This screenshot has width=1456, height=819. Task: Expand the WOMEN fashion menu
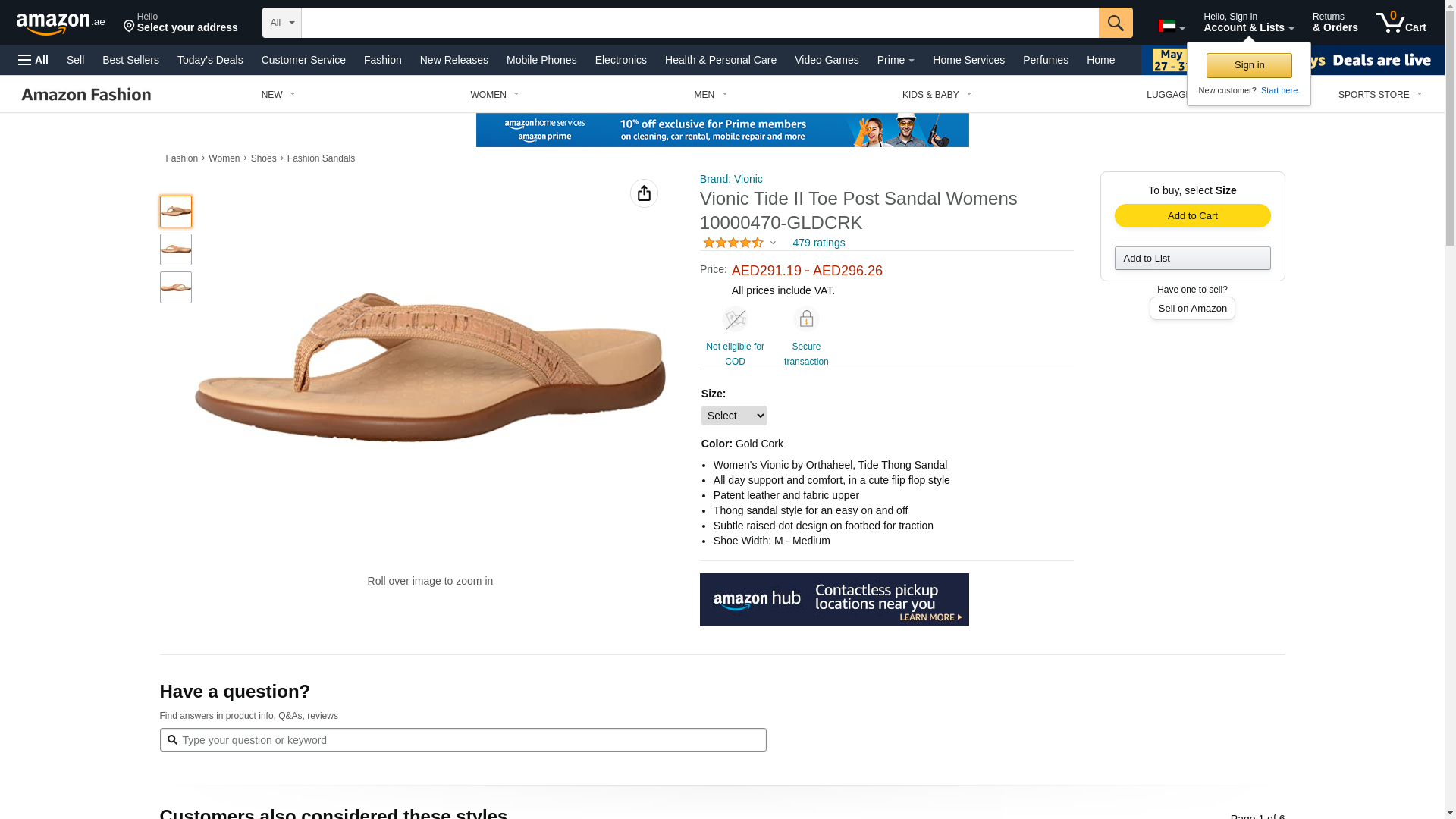(494, 95)
